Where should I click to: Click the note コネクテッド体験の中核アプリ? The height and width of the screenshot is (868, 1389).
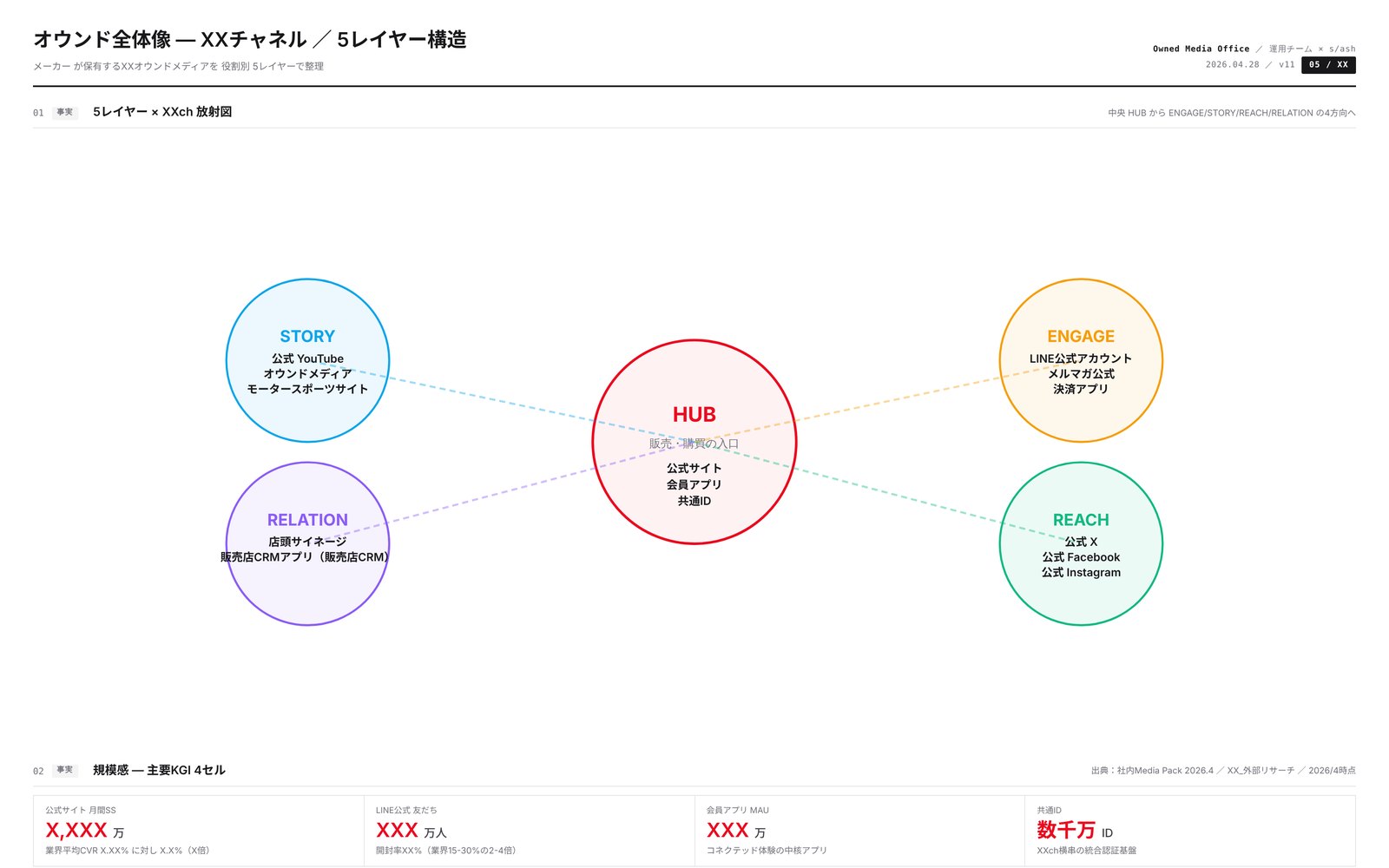tap(767, 851)
